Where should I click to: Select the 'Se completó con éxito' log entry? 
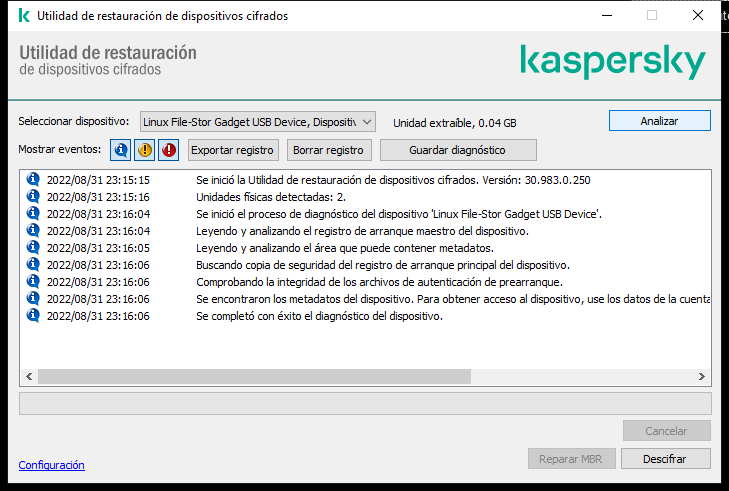319,316
